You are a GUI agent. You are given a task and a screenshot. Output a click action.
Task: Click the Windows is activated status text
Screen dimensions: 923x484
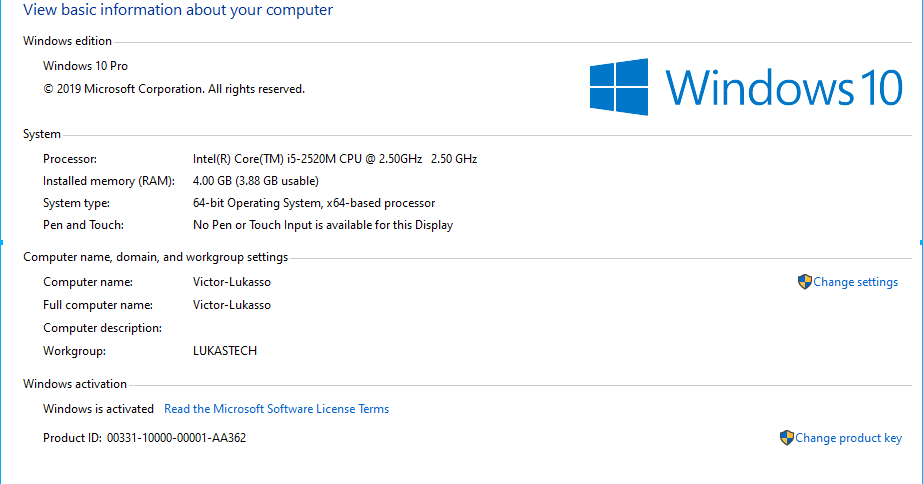(98, 409)
